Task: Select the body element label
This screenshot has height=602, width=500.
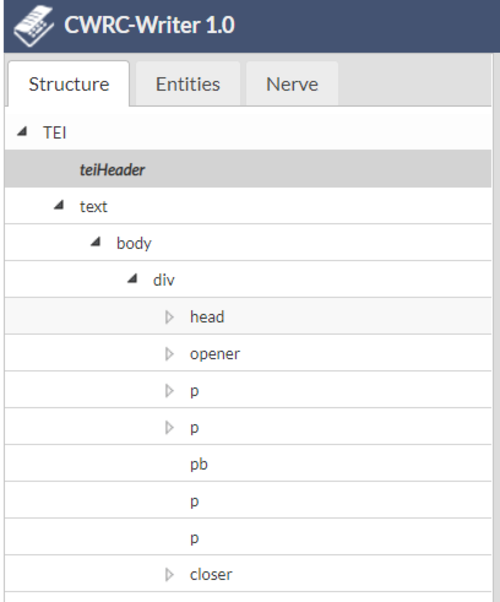Action: tap(134, 243)
